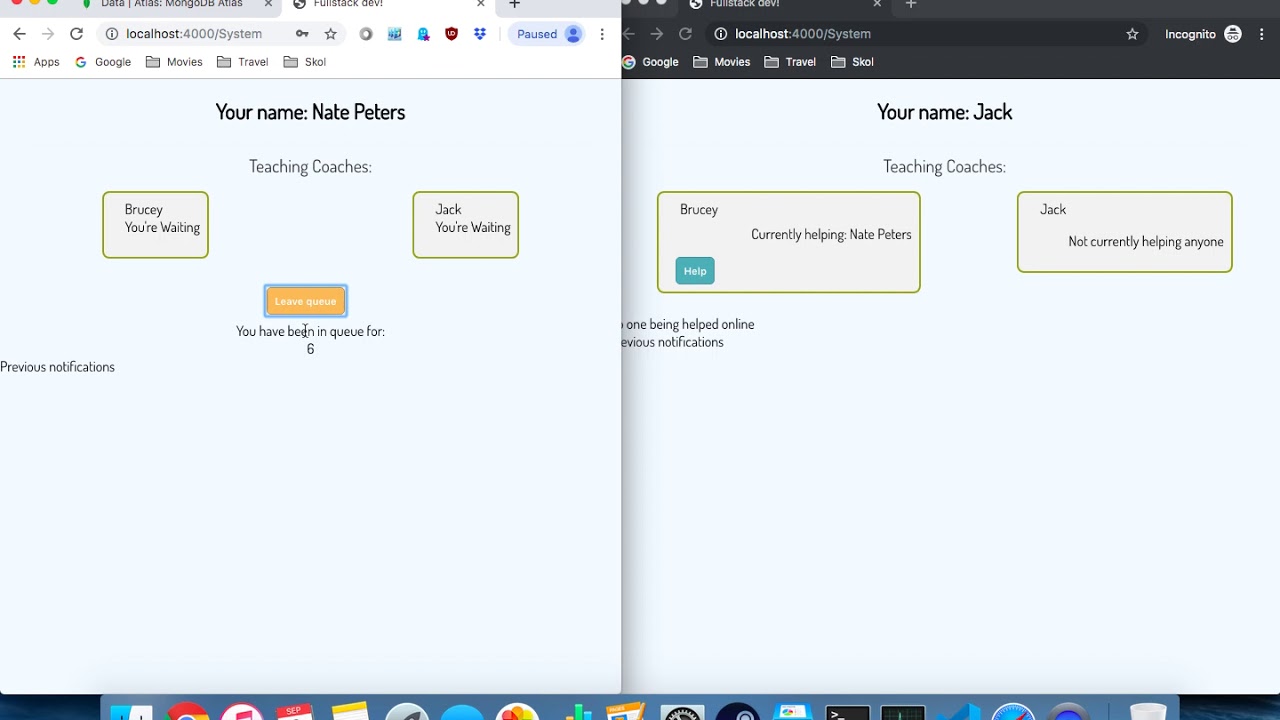Switch to the Data | Atlas: MongoDB Atlas tab
Viewport: 1280px width, 720px height.
[172, 5]
